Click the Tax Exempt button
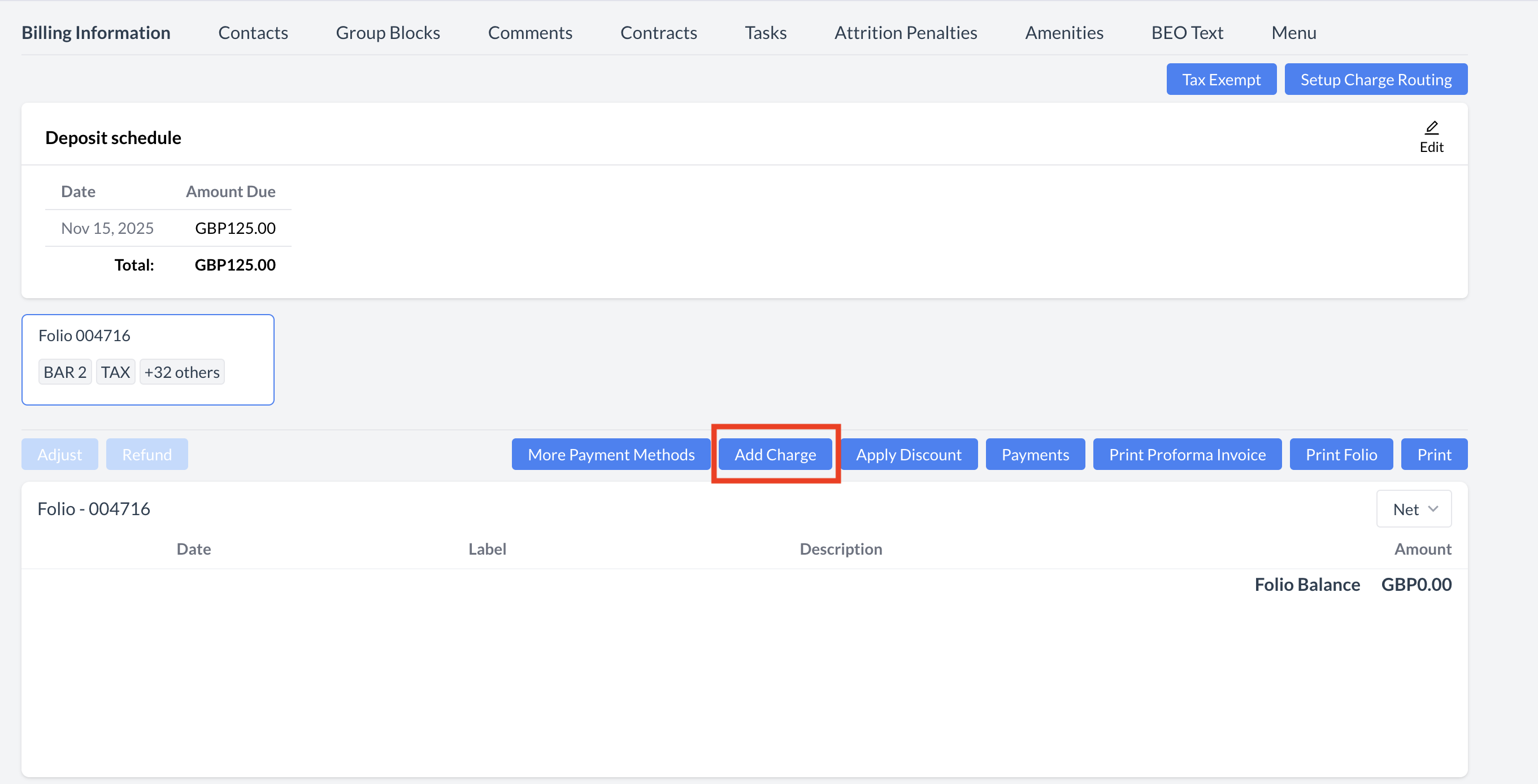1538x784 pixels. pos(1220,79)
